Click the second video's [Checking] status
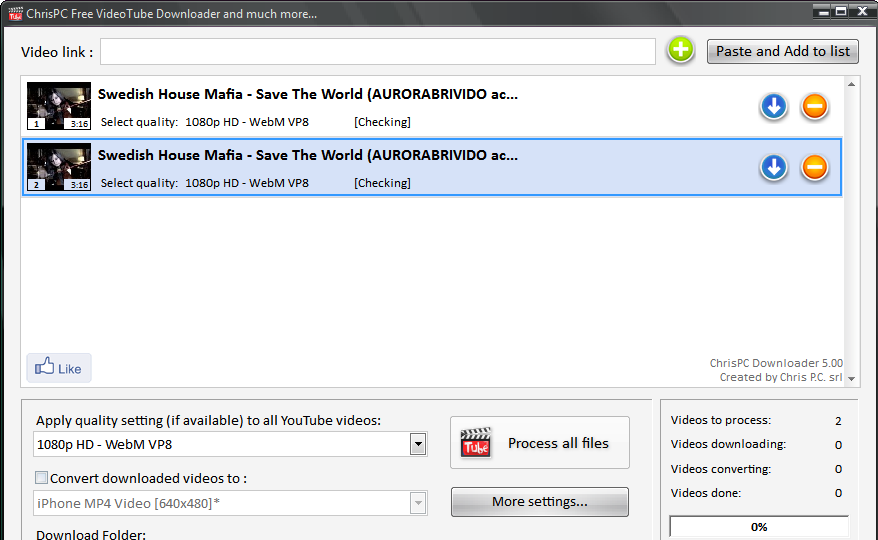Image resolution: width=878 pixels, height=540 pixels. tap(382, 183)
